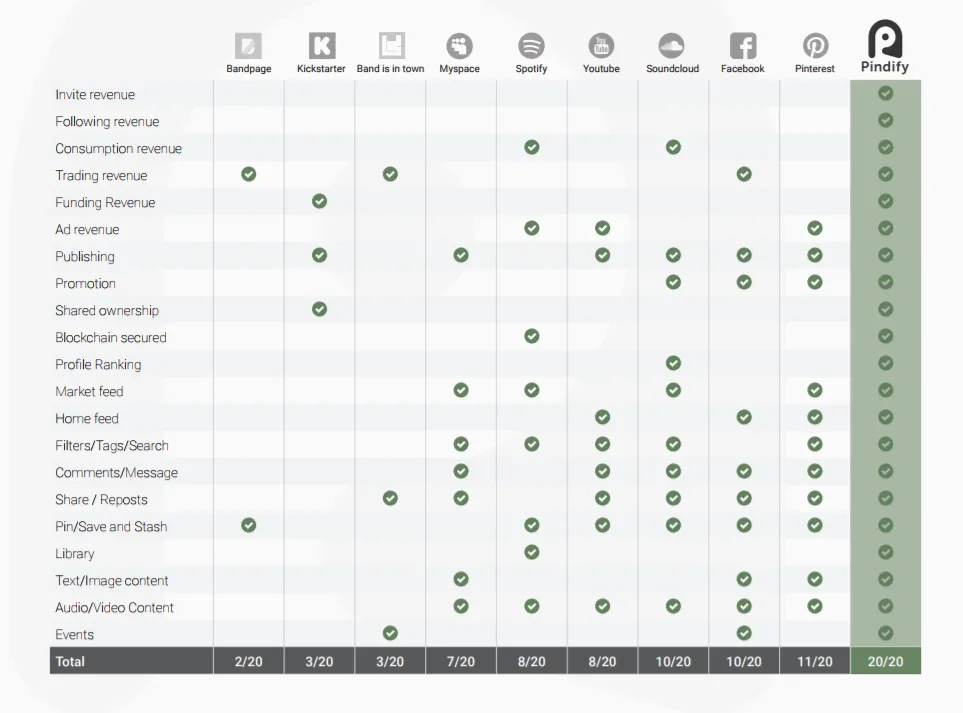Image resolution: width=963 pixels, height=713 pixels.
Task: Click Myspace's Market feed checkmark
Action: click(461, 391)
